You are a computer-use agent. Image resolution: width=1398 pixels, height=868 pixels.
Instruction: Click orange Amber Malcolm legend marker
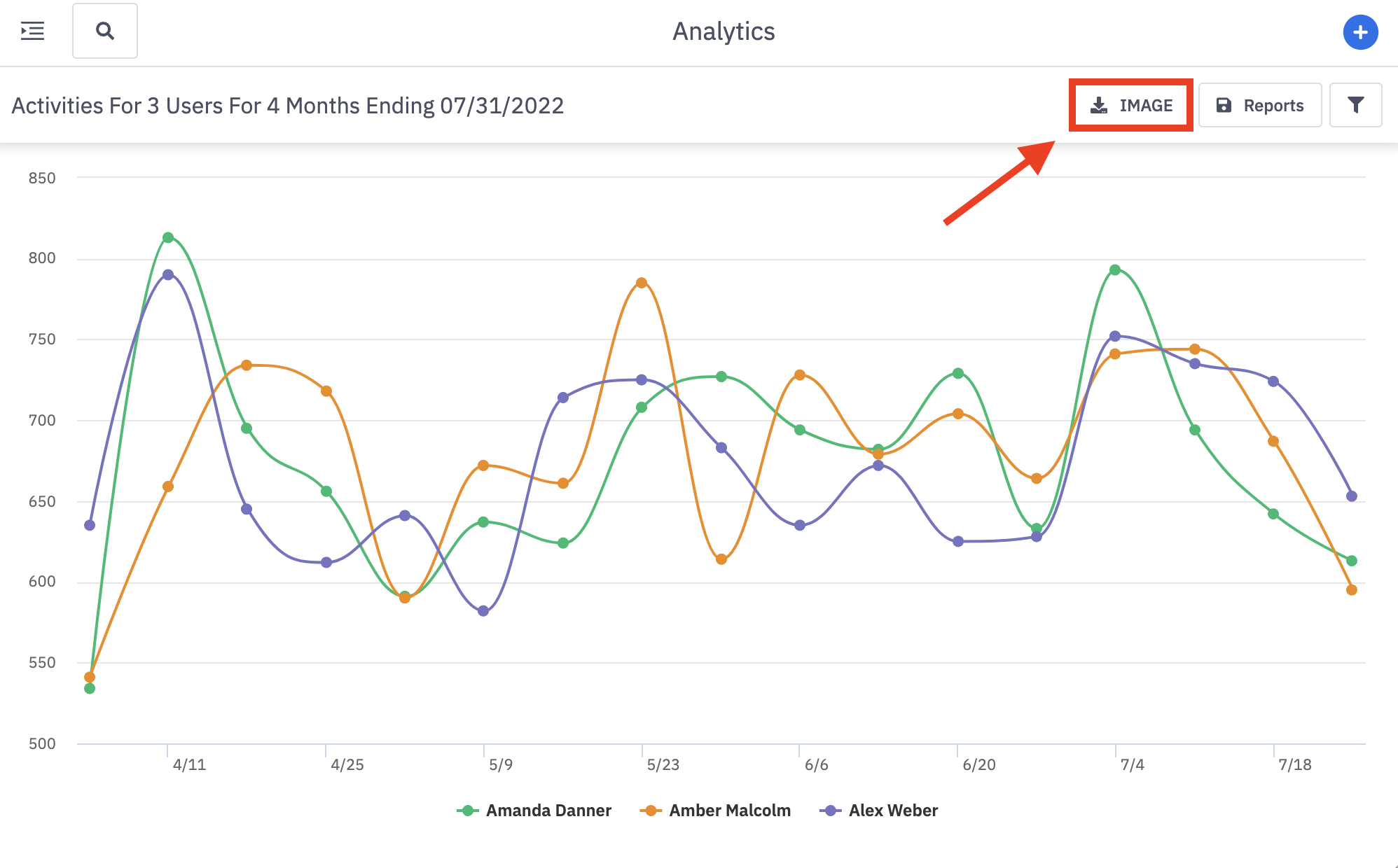pyautogui.click(x=651, y=811)
